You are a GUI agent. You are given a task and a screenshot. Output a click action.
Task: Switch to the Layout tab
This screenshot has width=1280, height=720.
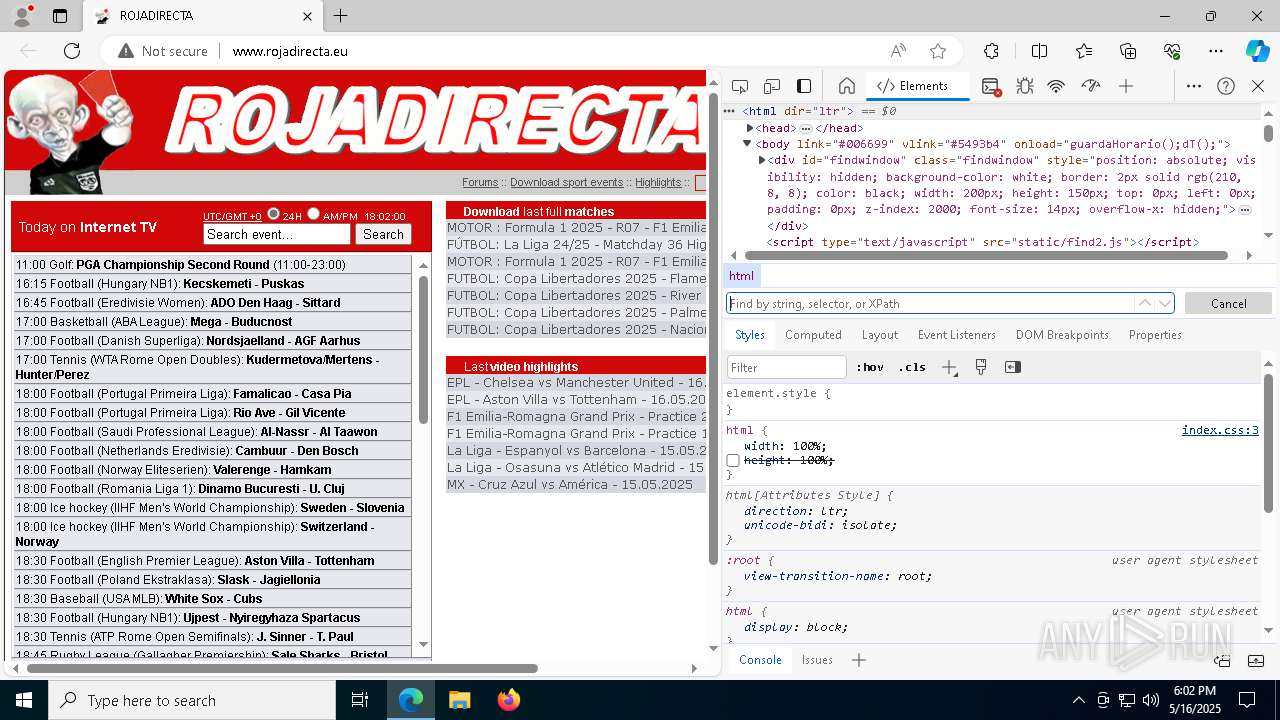tap(880, 335)
